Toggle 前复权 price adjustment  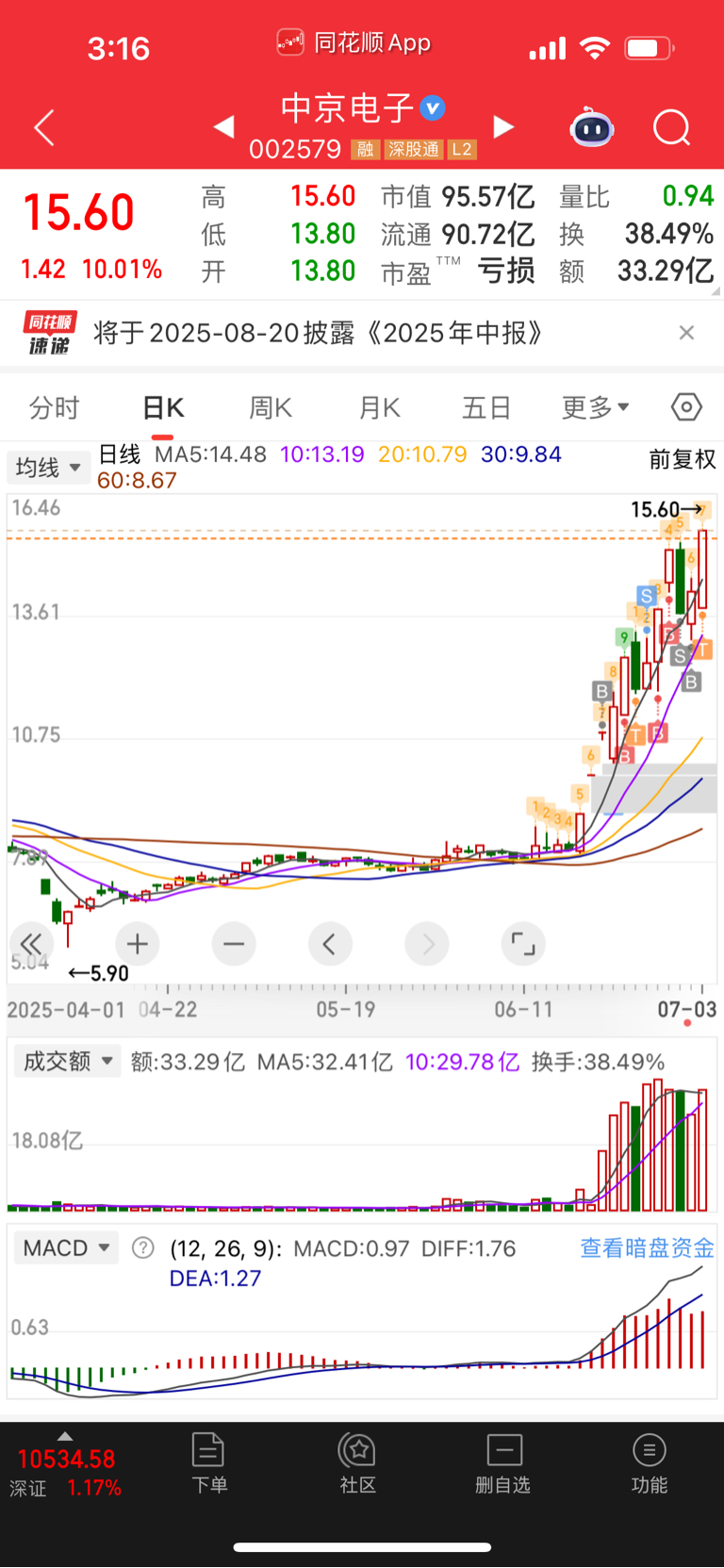(x=683, y=459)
